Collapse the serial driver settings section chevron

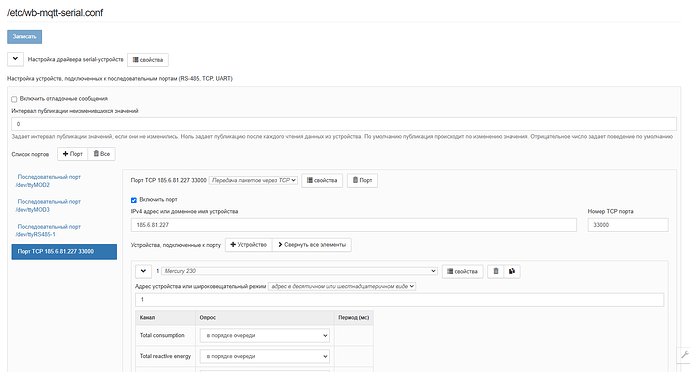click(15, 59)
